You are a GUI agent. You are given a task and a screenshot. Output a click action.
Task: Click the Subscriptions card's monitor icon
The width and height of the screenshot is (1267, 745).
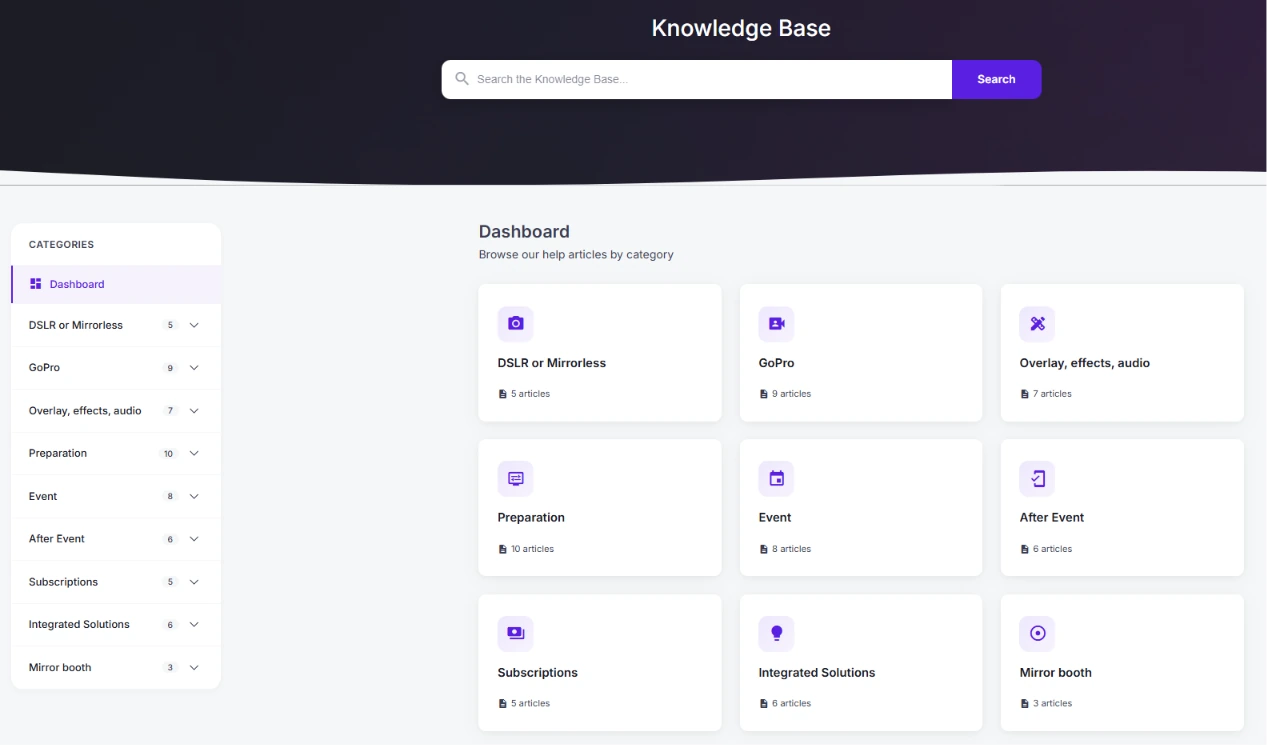(x=515, y=633)
